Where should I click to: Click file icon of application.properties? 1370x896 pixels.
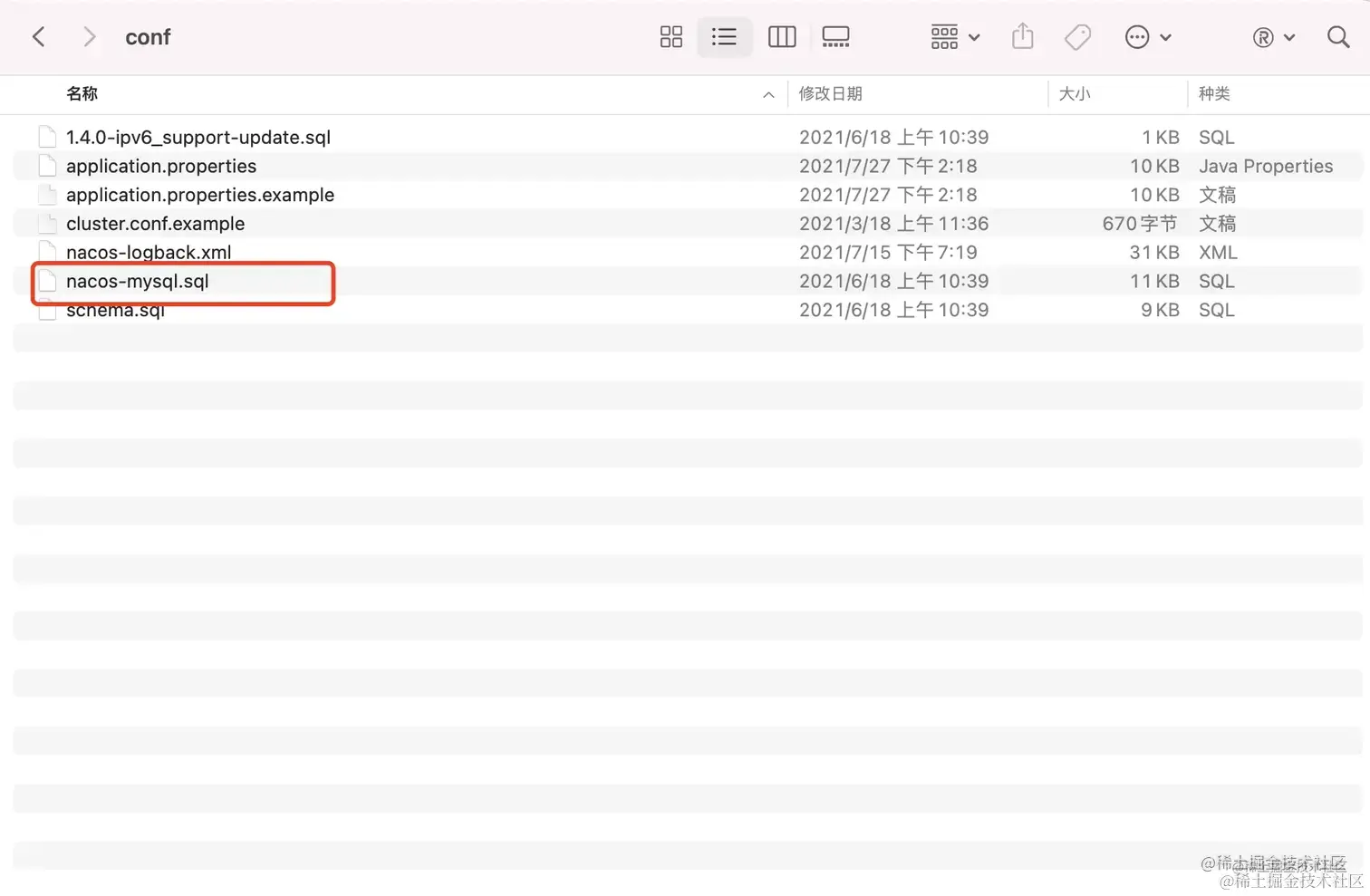point(47,166)
